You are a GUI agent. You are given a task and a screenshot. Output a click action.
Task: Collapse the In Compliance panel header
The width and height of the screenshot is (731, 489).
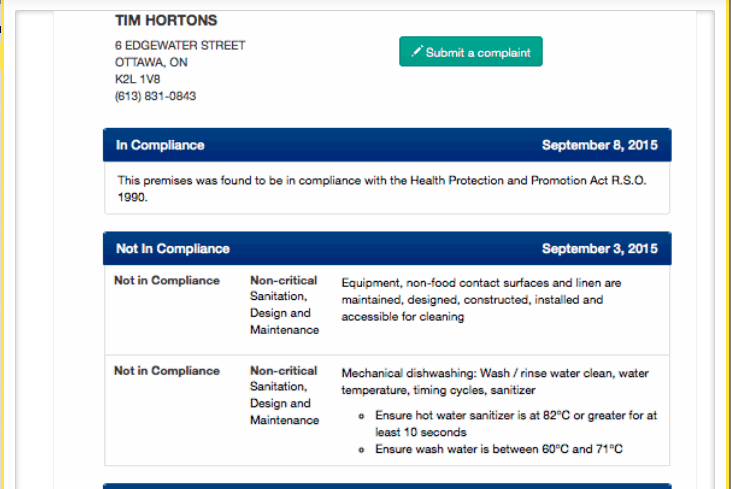point(160,145)
